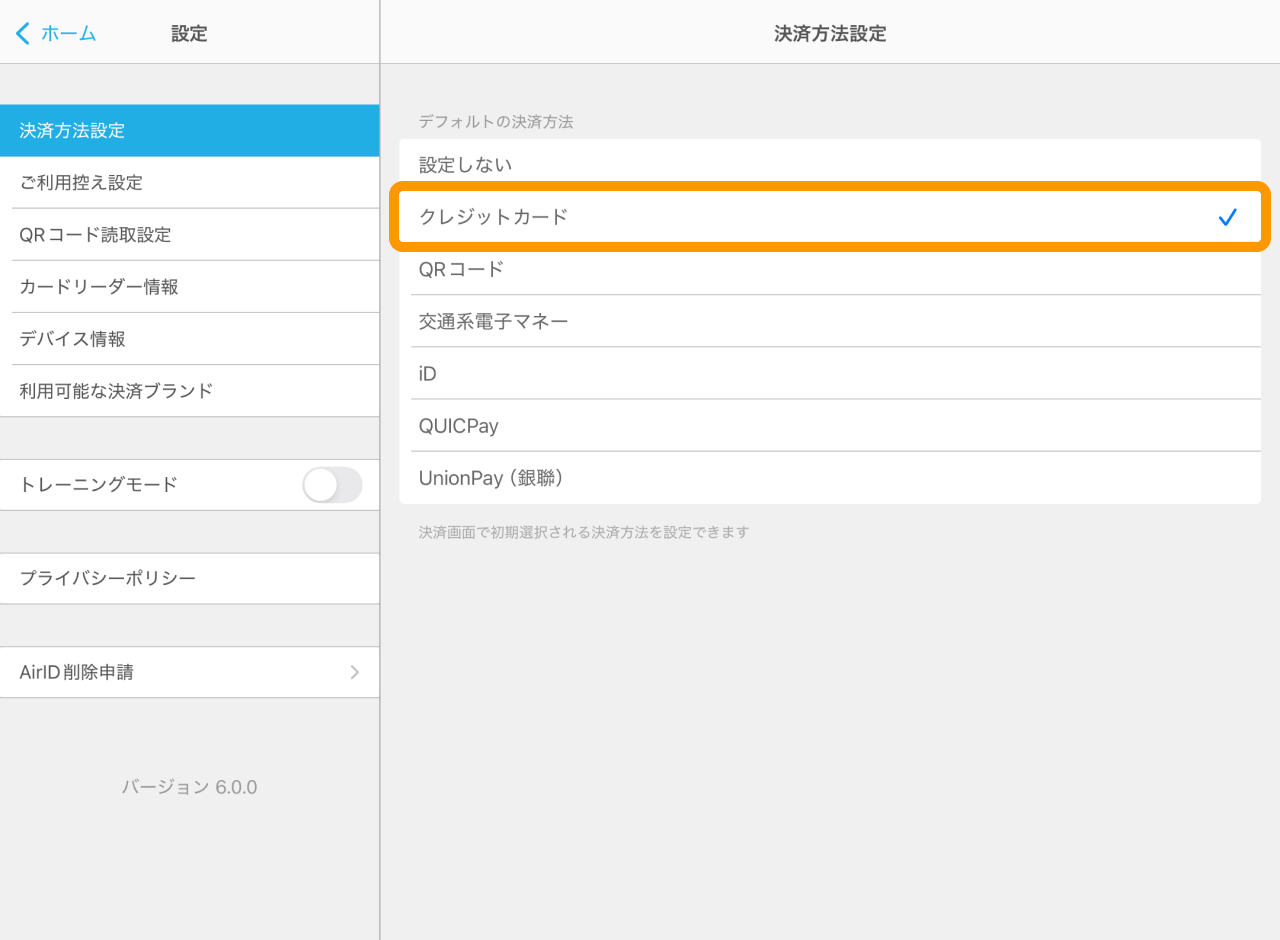Switch to カードリーダー情報 section
The width and height of the screenshot is (1280, 940).
(x=190, y=286)
